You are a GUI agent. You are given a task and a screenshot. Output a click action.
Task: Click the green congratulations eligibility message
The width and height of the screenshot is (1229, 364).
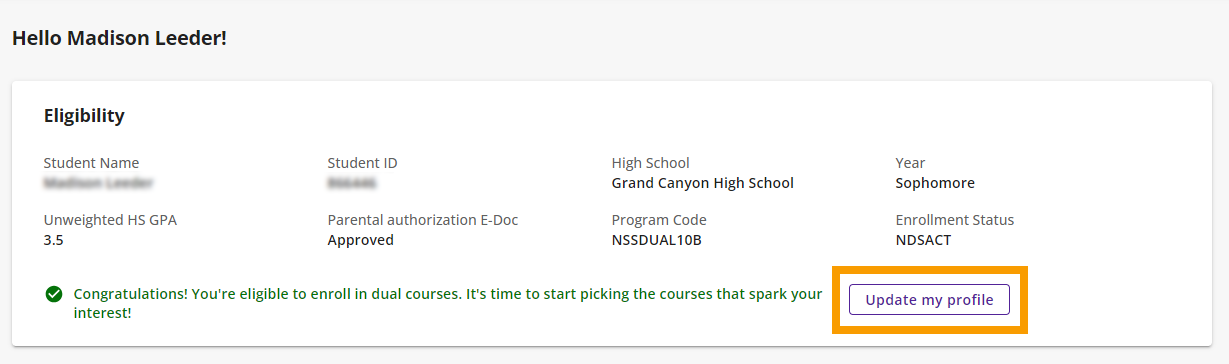point(448,304)
